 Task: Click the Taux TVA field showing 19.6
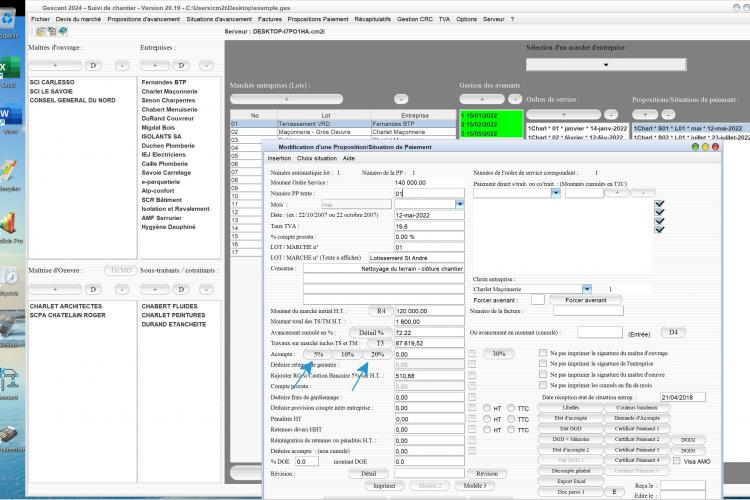pyautogui.click(x=429, y=226)
